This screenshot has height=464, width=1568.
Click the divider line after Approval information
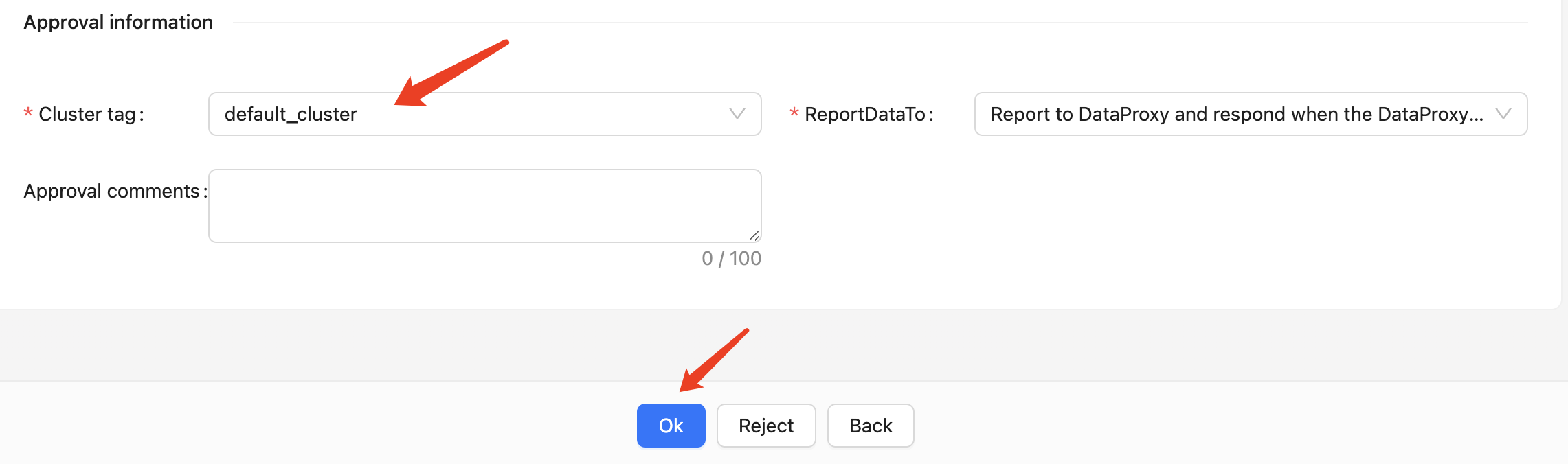[880, 23]
